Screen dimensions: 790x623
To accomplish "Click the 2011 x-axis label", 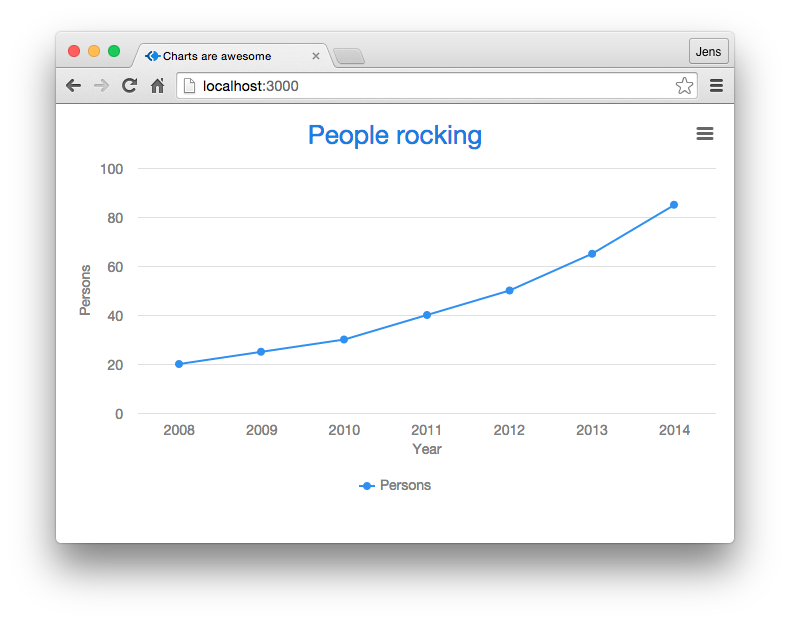I will [426, 430].
